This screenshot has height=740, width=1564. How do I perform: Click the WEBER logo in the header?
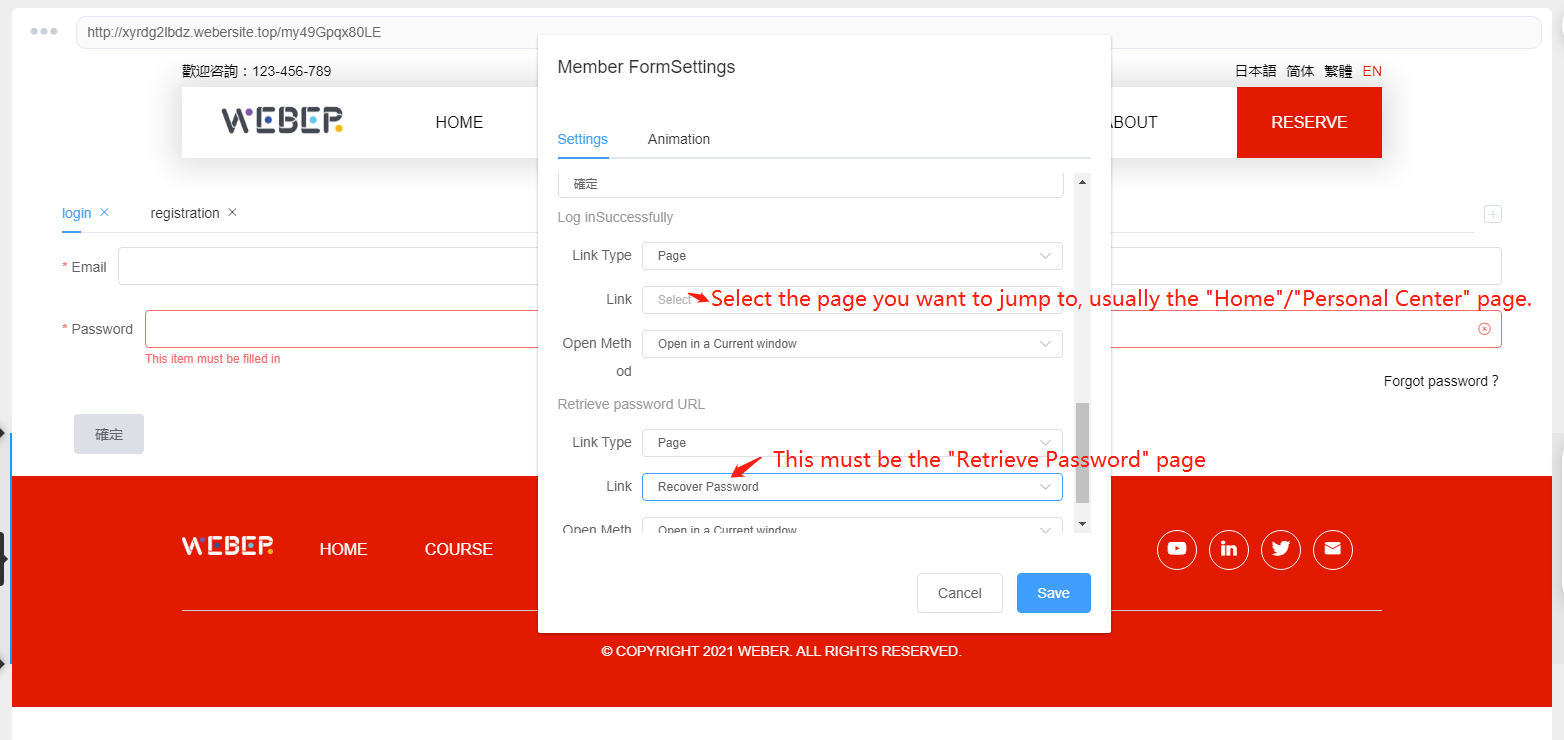[x=282, y=121]
